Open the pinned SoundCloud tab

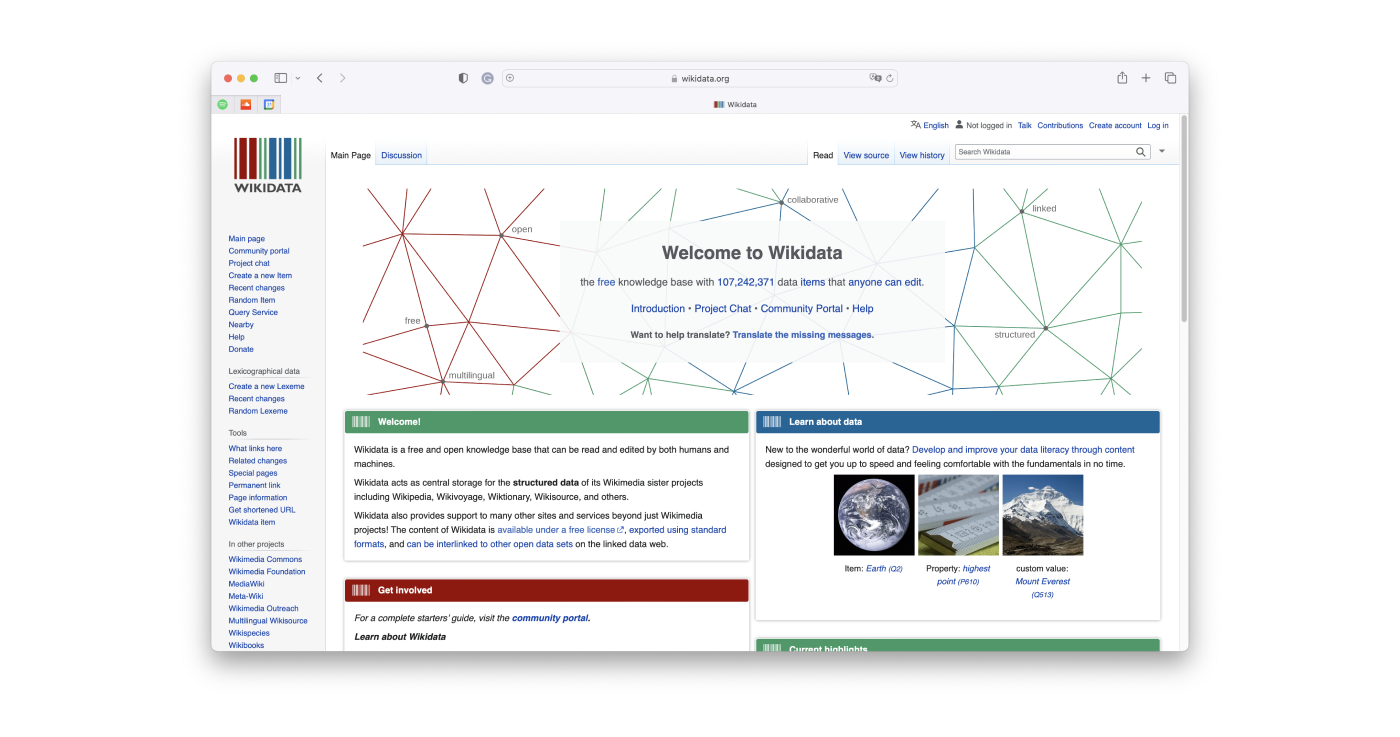pyautogui.click(x=246, y=104)
